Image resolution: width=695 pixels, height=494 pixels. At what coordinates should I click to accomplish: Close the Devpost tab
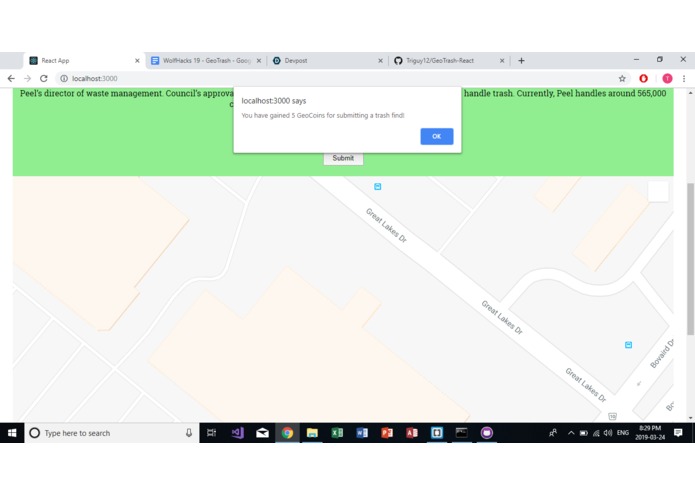pyautogui.click(x=380, y=61)
